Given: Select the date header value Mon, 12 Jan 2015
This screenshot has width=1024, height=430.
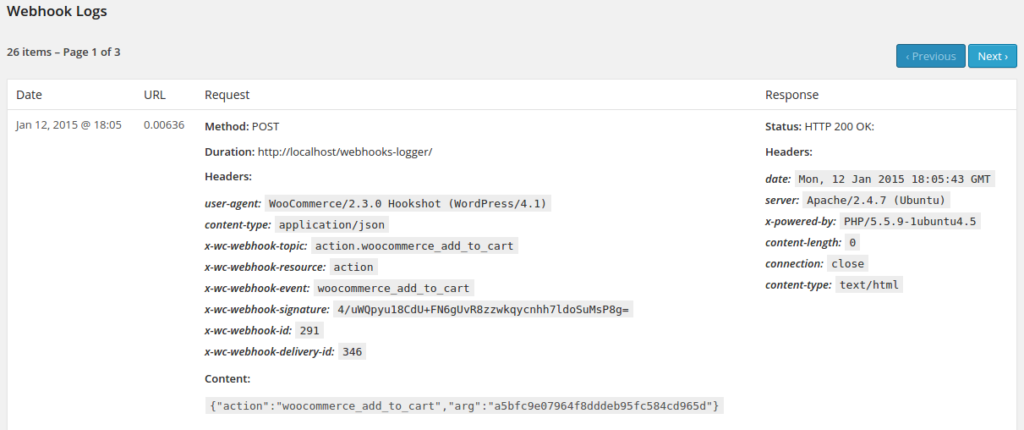Looking at the screenshot, I should point(895,178).
